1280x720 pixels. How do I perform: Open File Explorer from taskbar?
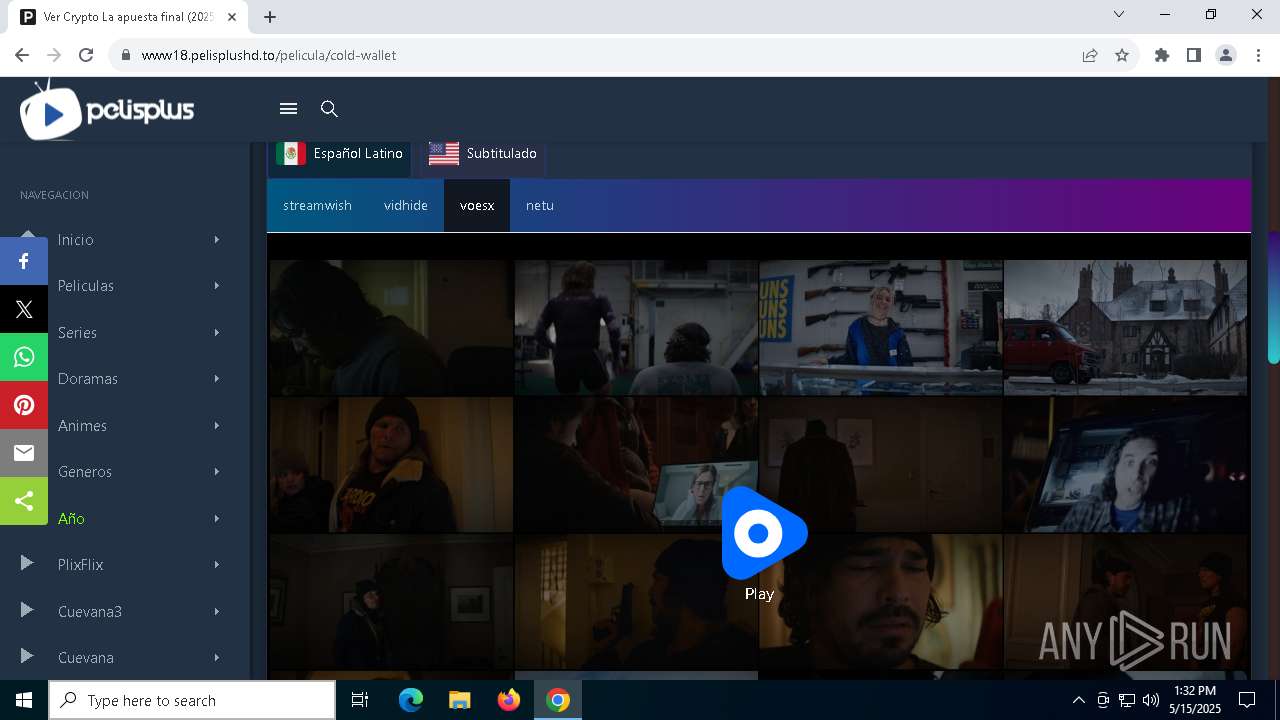[x=459, y=700]
